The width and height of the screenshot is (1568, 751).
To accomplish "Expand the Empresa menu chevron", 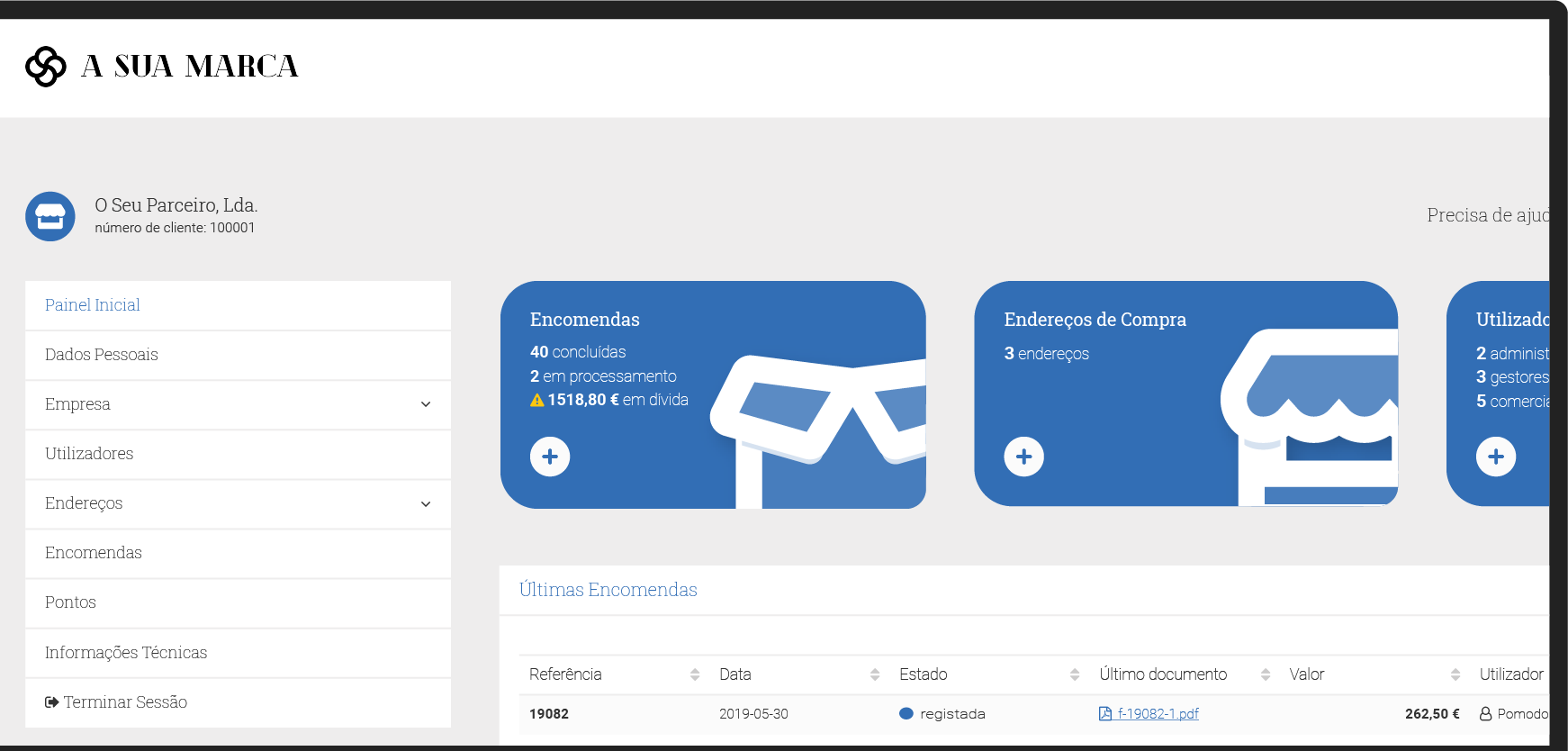I will click(426, 404).
